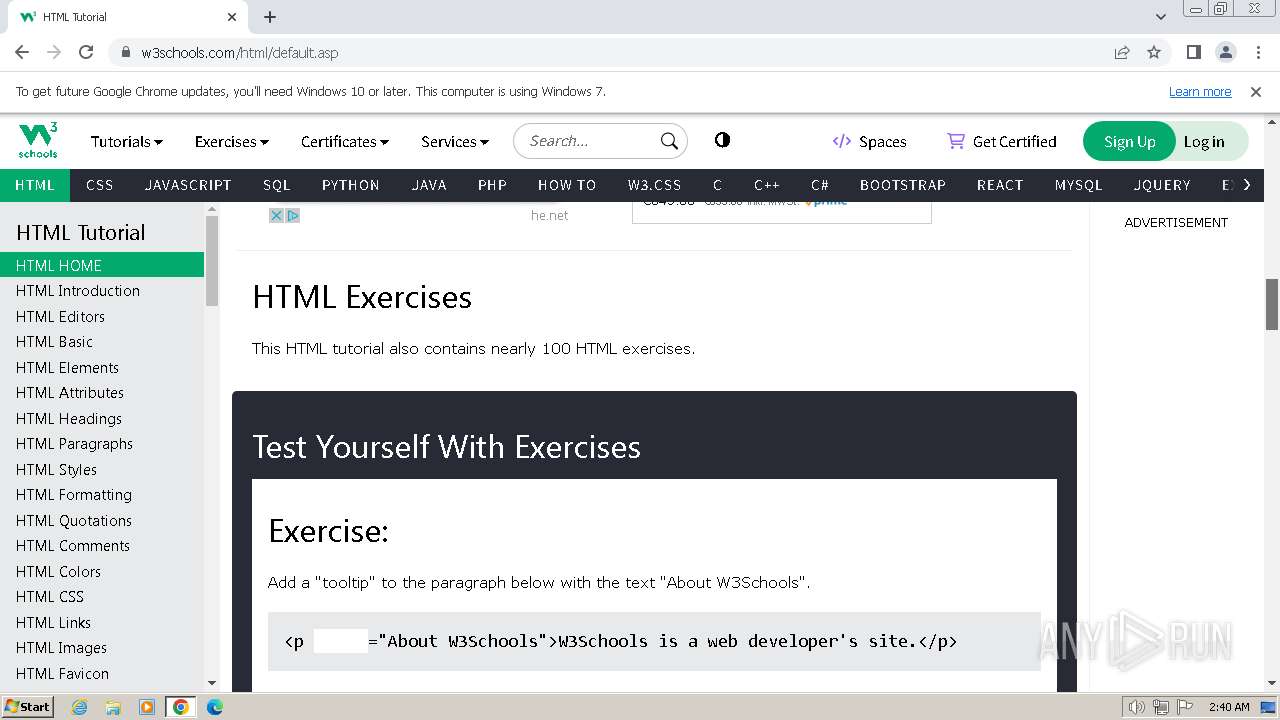Share this page icon in address bar
Viewport: 1280px width, 720px height.
(1122, 52)
